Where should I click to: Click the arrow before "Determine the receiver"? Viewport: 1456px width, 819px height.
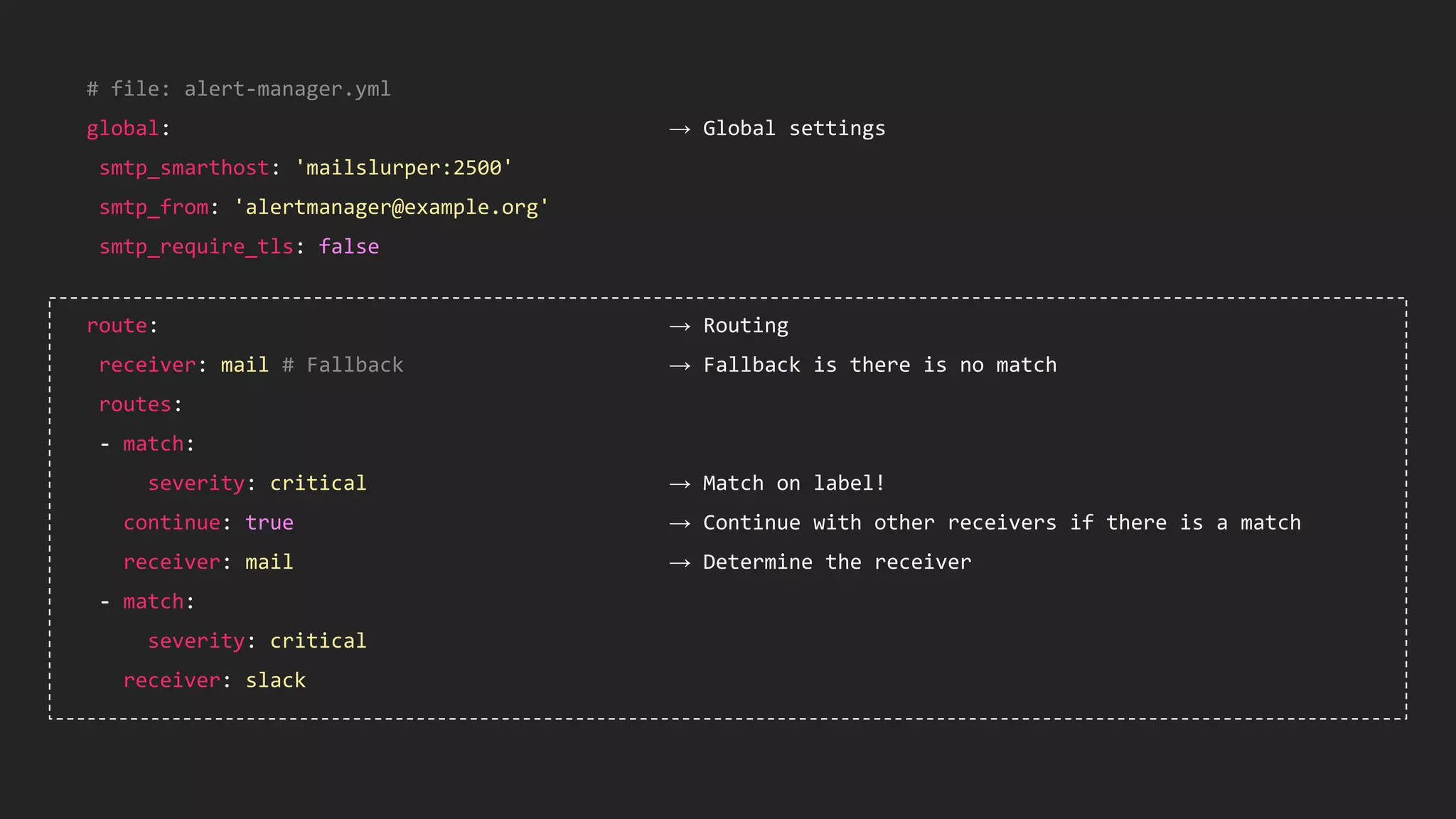pos(680,563)
